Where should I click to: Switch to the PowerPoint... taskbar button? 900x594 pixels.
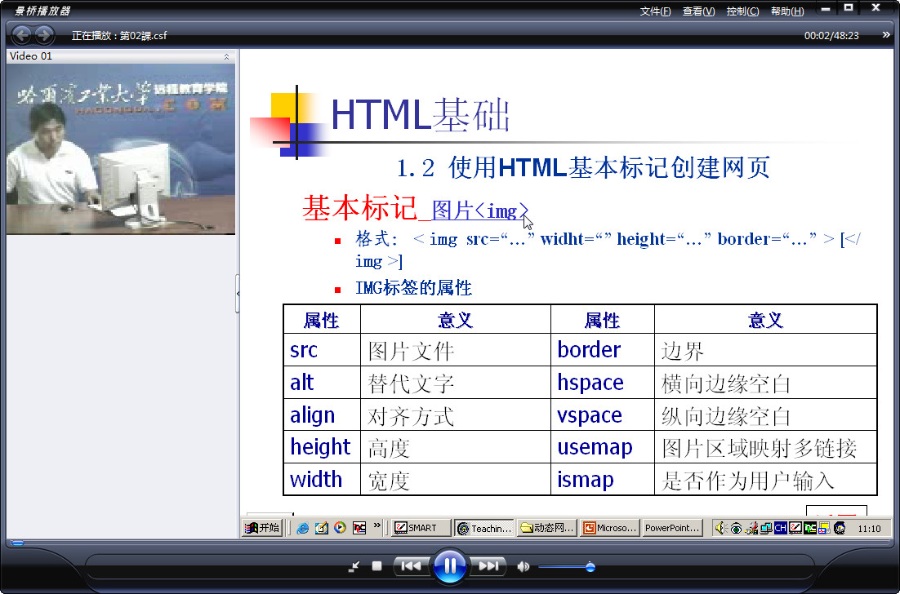[672, 528]
